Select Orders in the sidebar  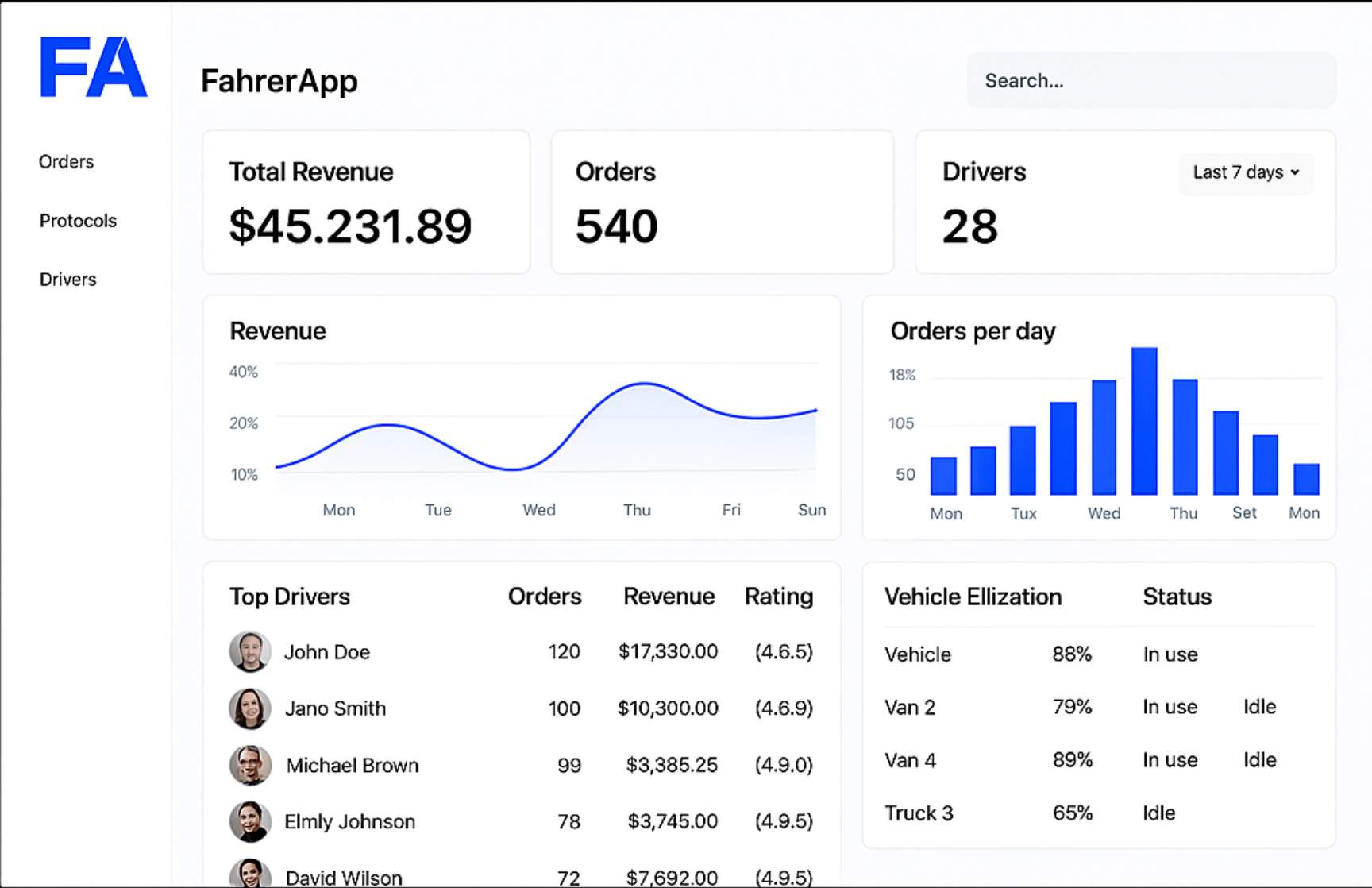coord(67,161)
